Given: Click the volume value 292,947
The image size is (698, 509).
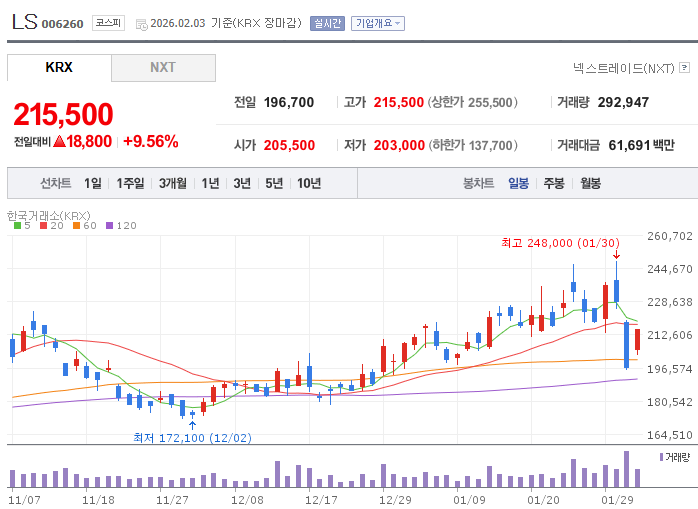Looking at the screenshot, I should [623, 102].
